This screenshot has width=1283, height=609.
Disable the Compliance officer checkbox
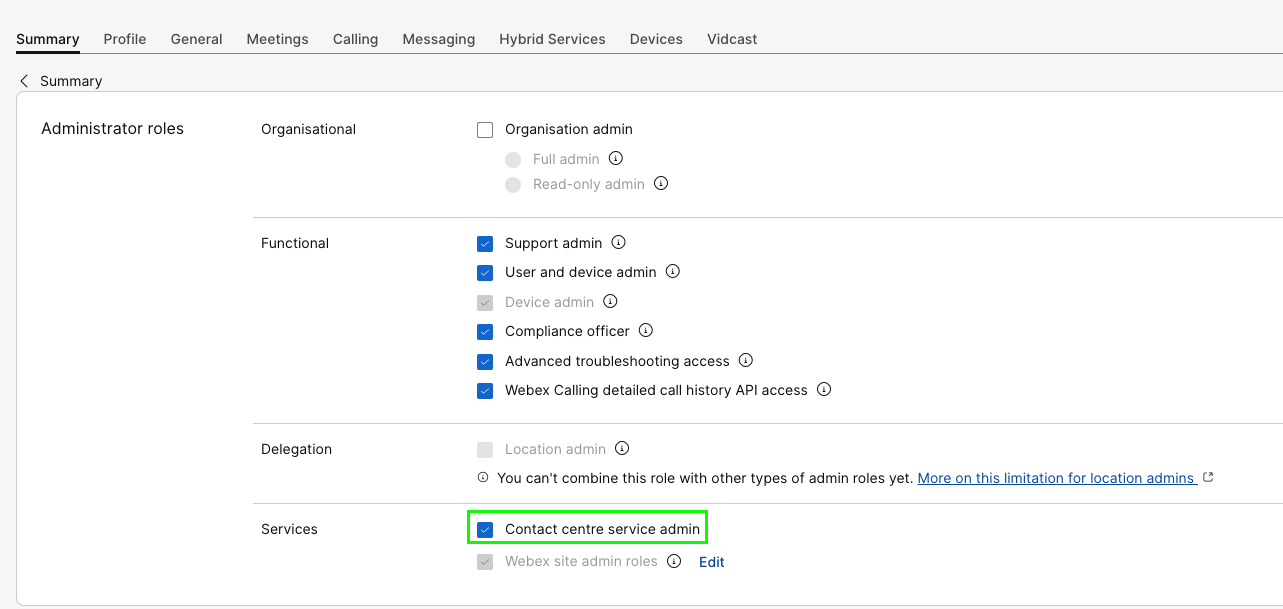(x=485, y=331)
